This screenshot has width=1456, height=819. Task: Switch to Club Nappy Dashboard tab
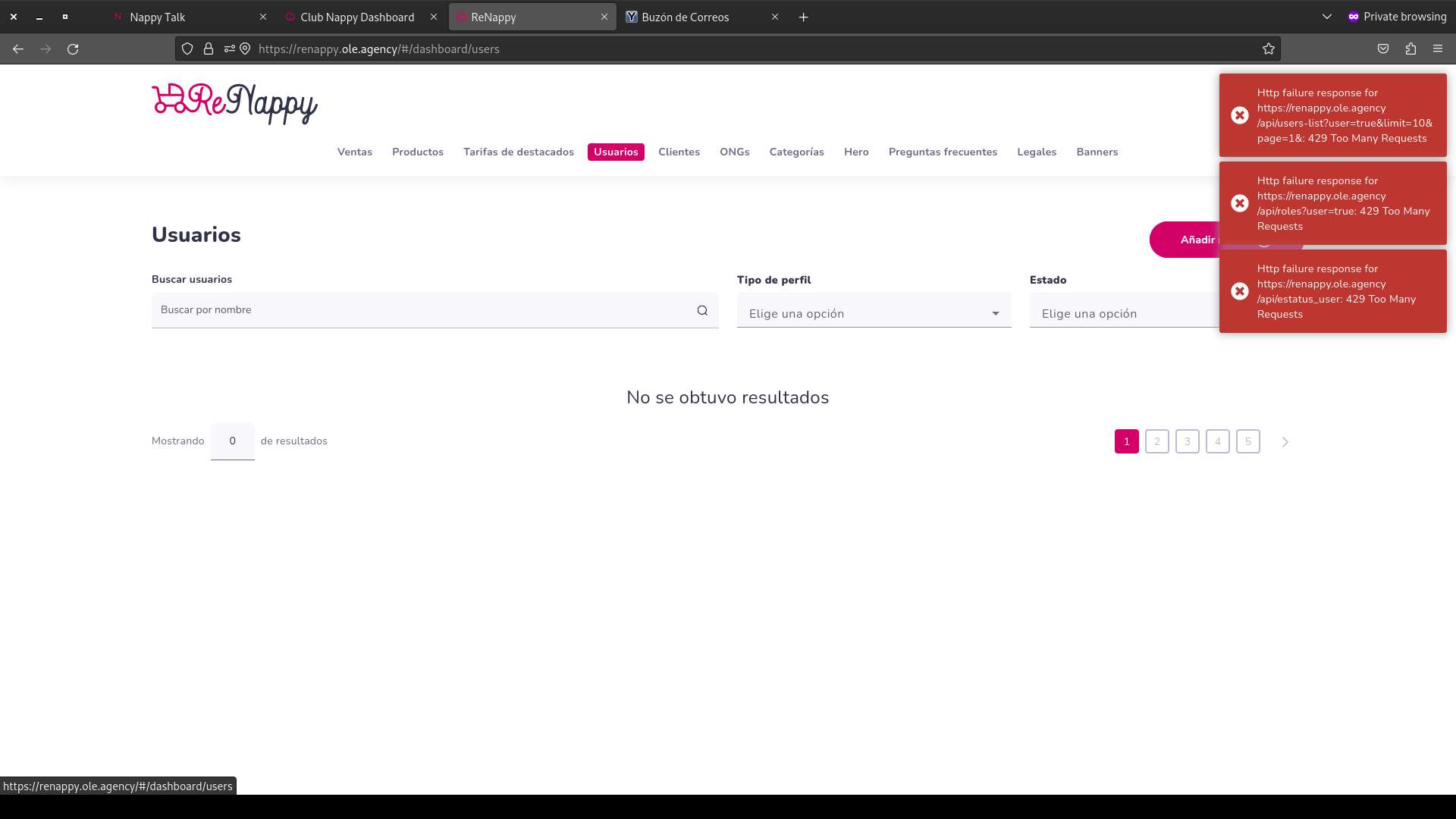click(356, 17)
